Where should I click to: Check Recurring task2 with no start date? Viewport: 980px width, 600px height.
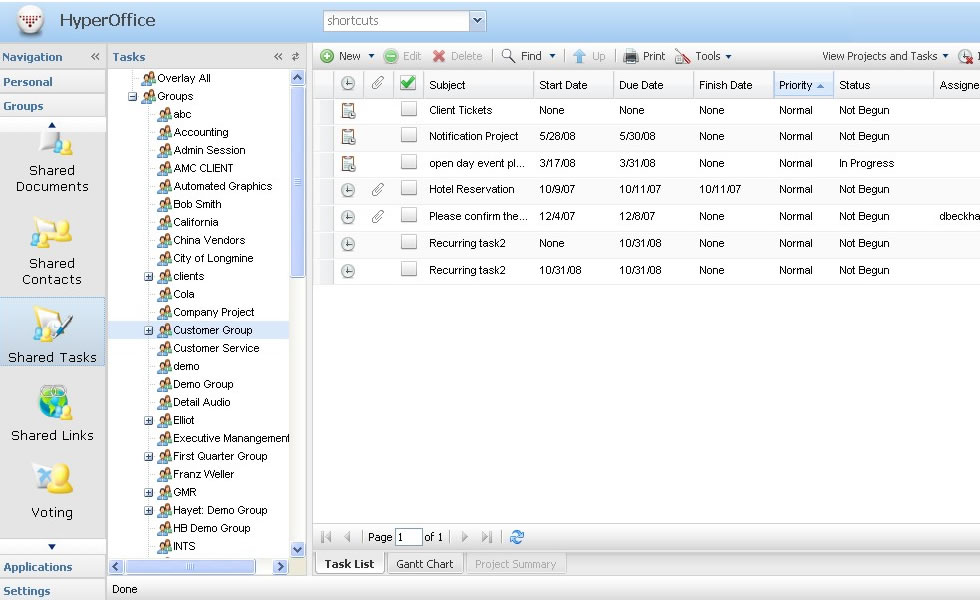409,242
